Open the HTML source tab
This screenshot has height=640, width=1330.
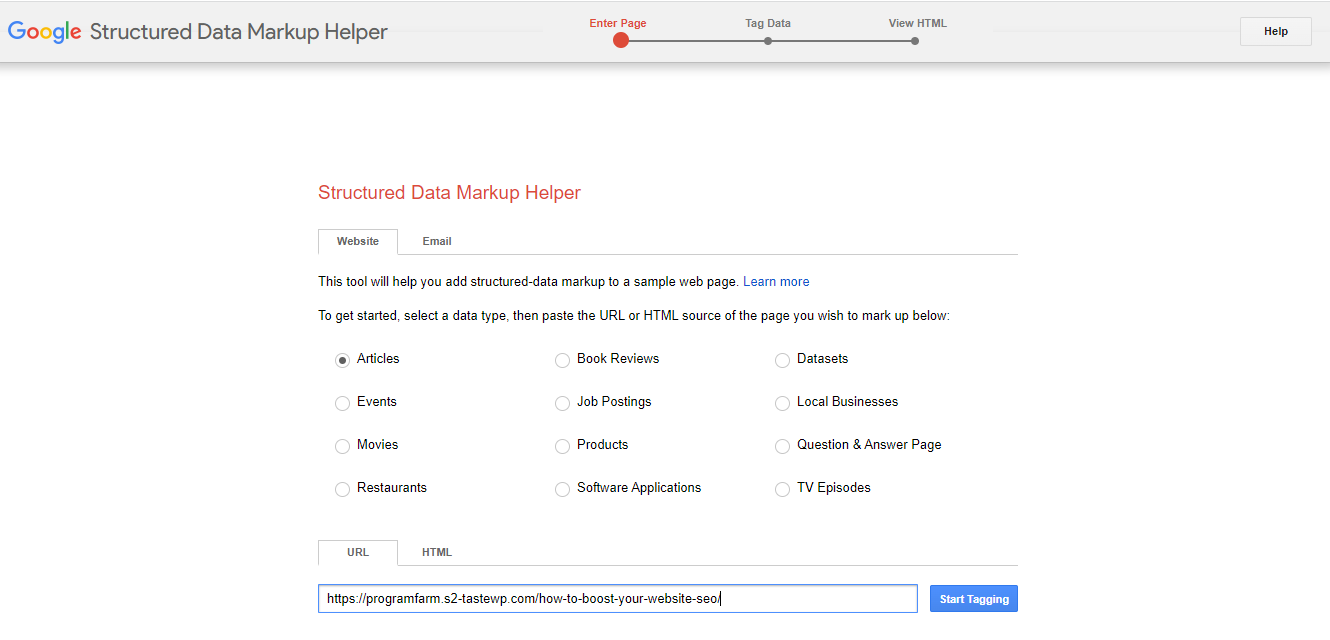click(437, 553)
